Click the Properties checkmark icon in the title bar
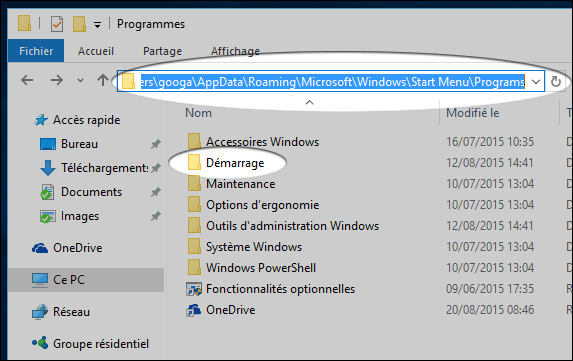The height and width of the screenshot is (361, 573). (x=57, y=24)
